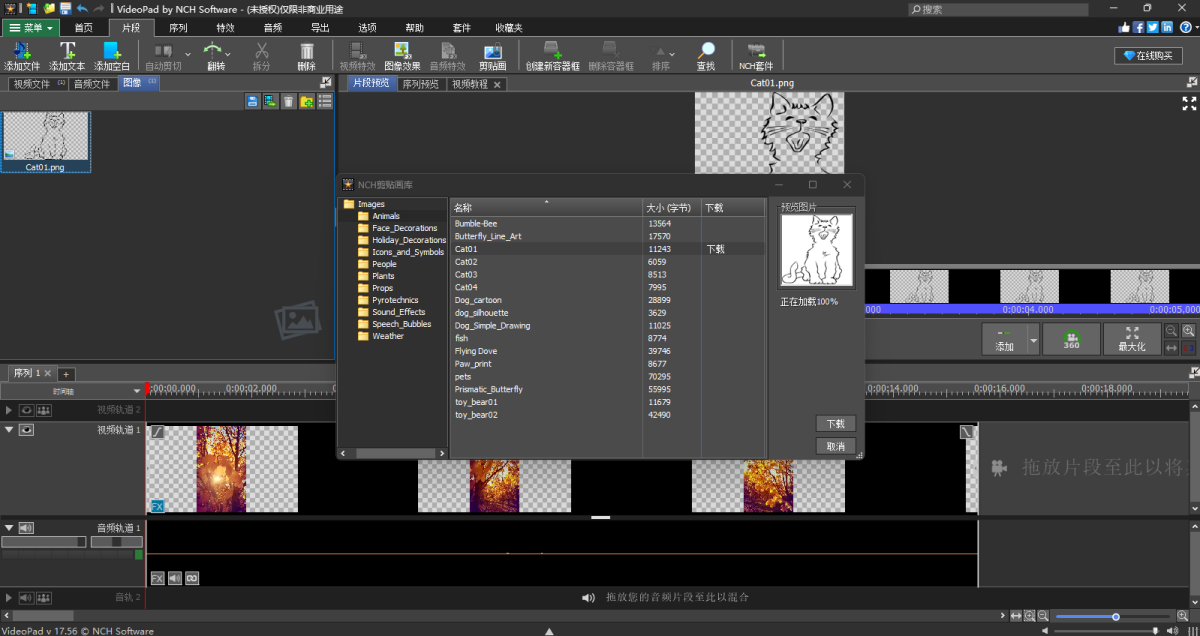Image resolution: width=1200 pixels, height=636 pixels.
Task: Click the blue FX badge on first clip
Action: tap(157, 506)
